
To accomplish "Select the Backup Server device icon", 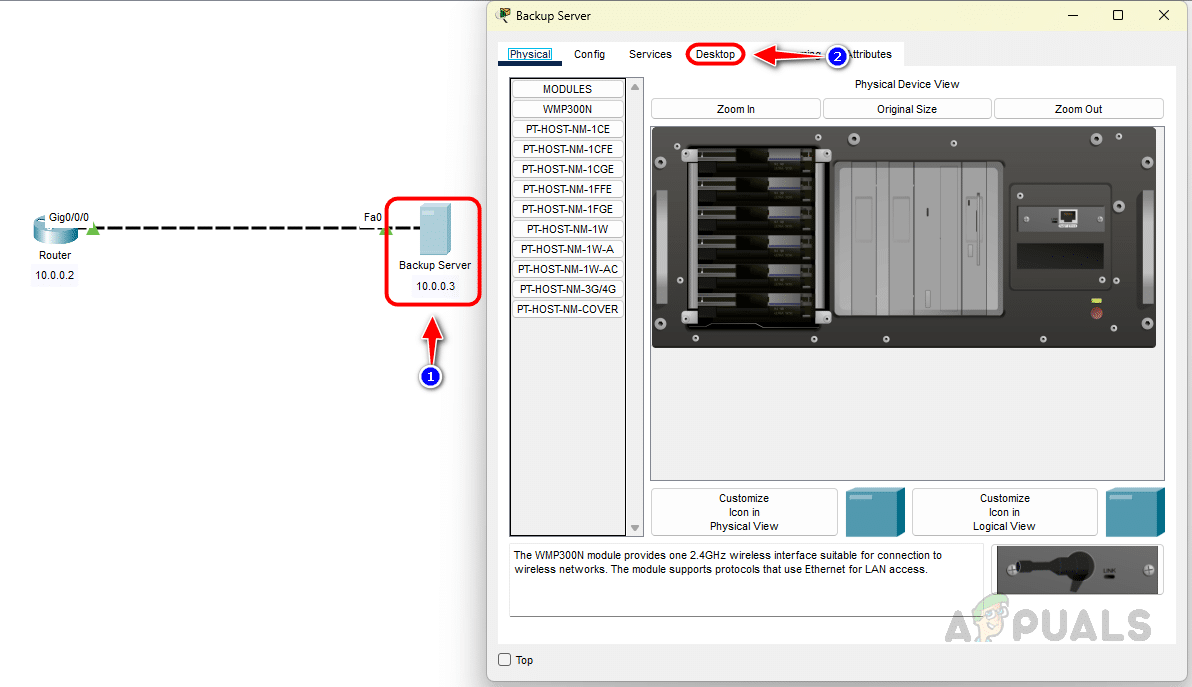I will [x=435, y=229].
